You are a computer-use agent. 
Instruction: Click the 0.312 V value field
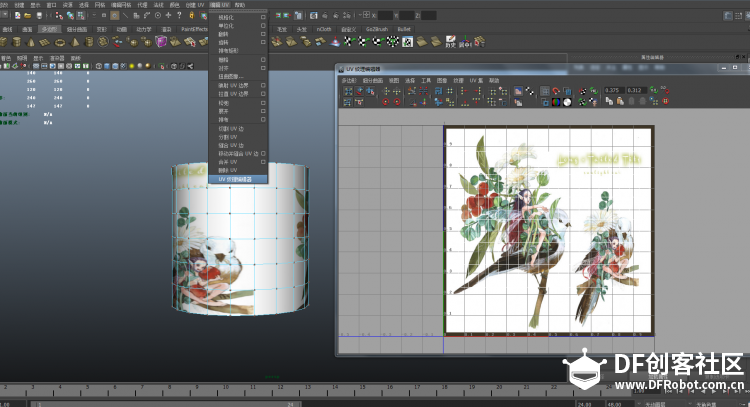(636, 90)
